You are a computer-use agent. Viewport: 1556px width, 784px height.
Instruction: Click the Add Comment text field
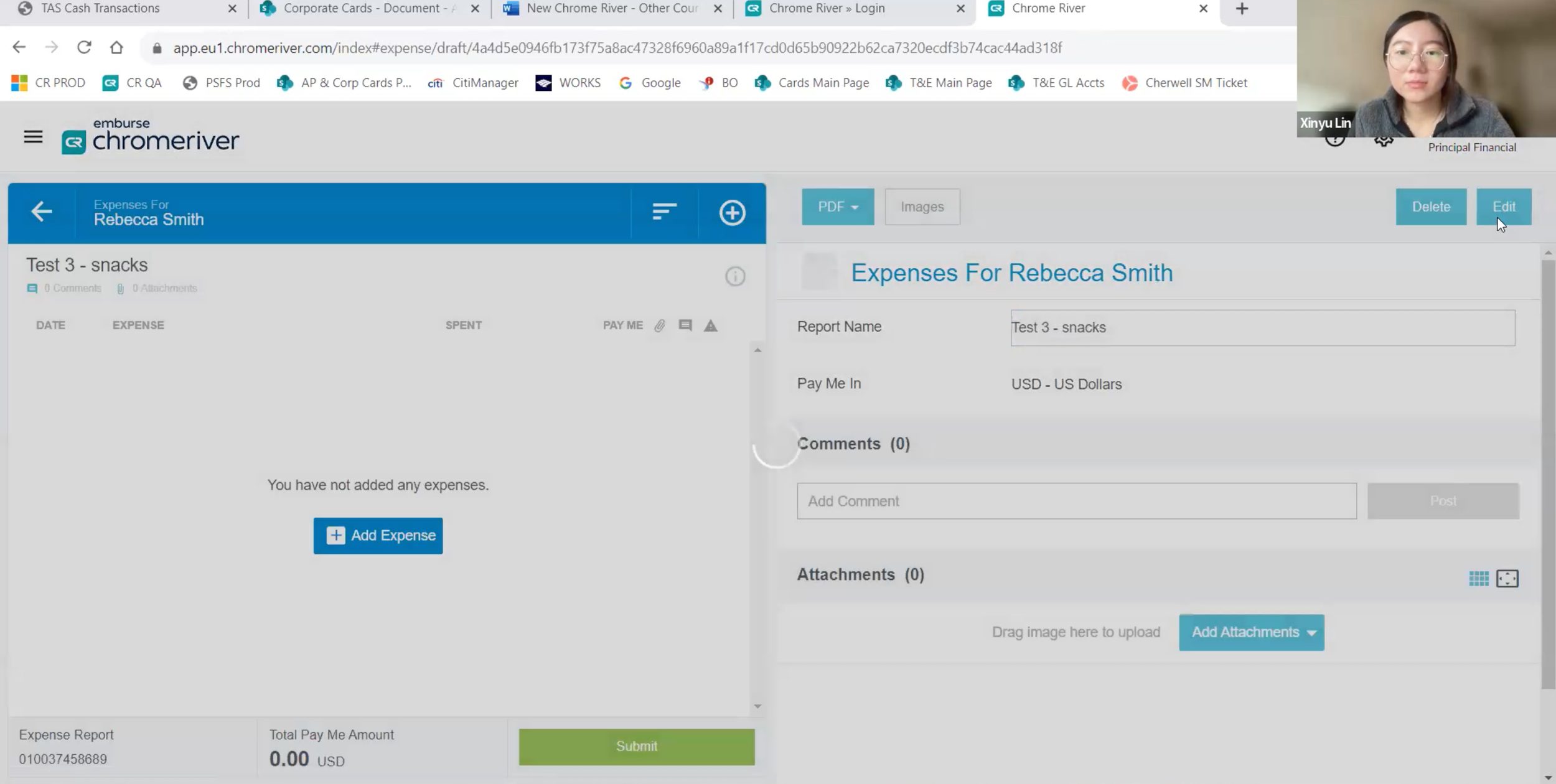tap(1076, 501)
